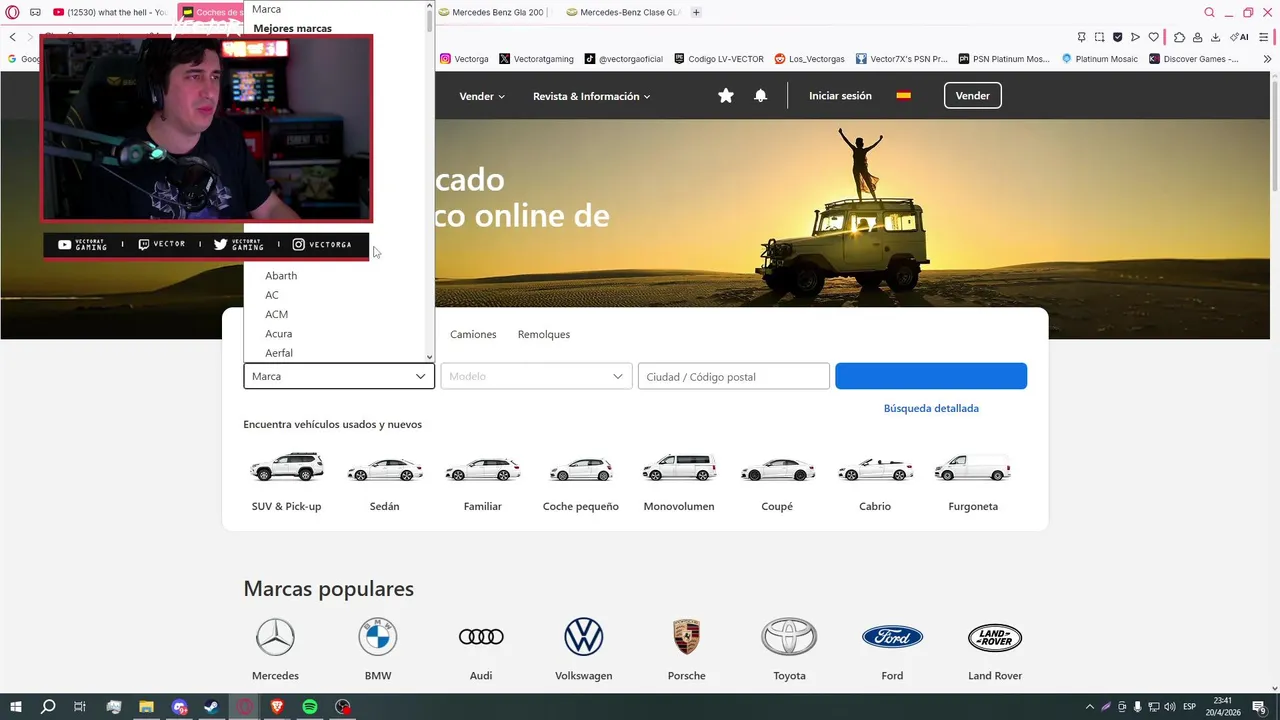Open Steam from the taskbar
The height and width of the screenshot is (720, 1280).
click(212, 707)
